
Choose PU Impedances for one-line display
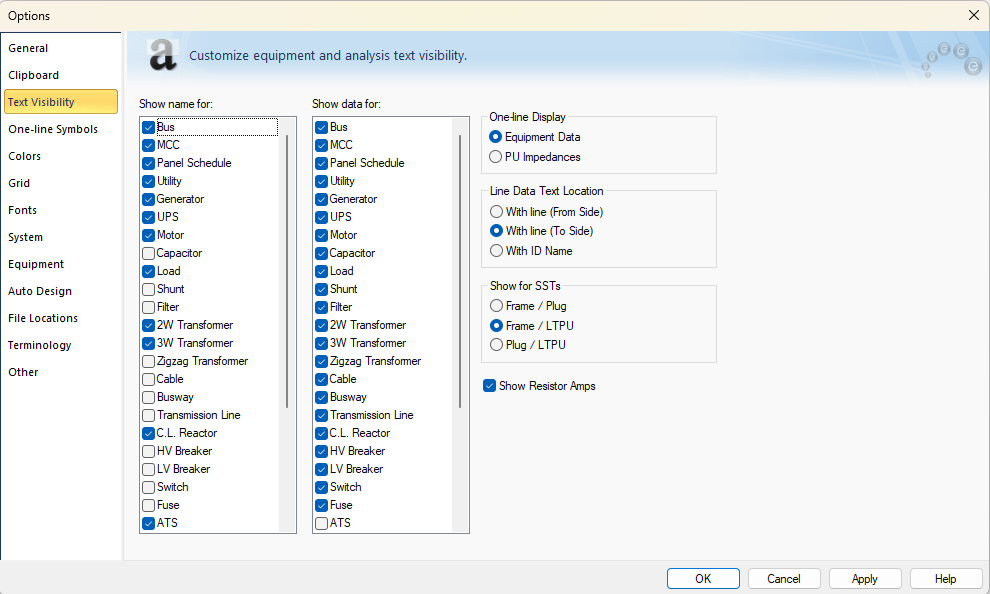coord(496,157)
